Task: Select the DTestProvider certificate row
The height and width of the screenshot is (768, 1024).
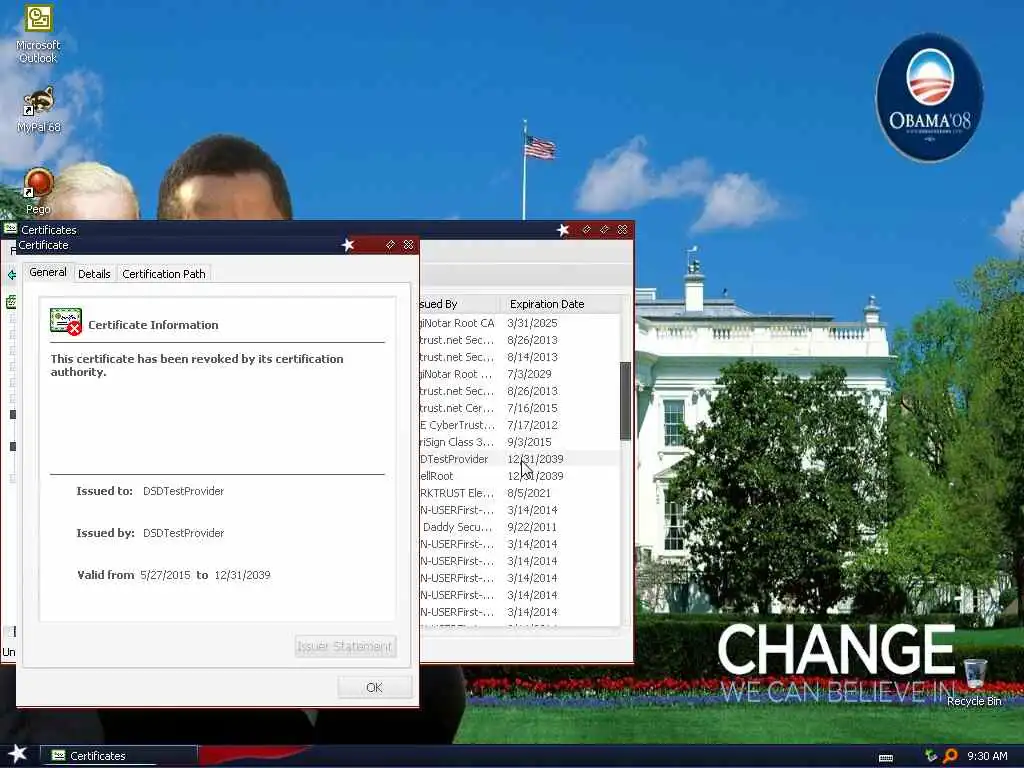Action: [x=519, y=459]
